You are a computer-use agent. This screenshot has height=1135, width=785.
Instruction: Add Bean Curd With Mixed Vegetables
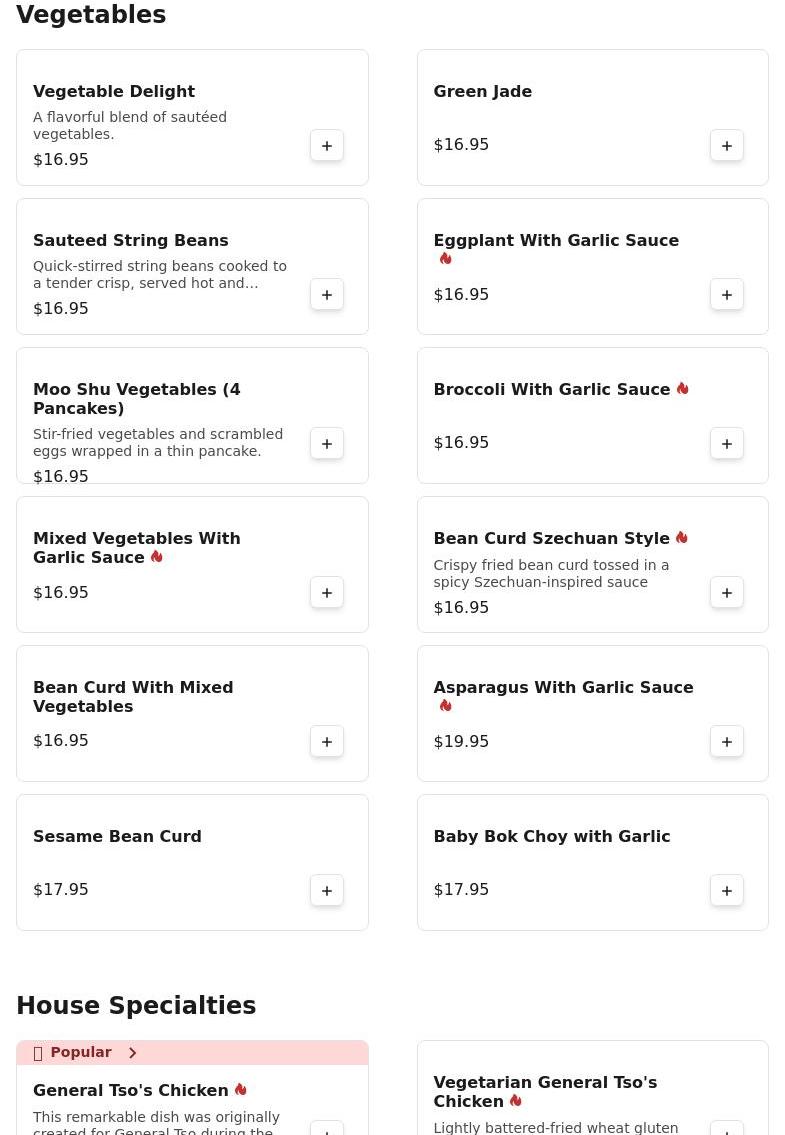pyautogui.click(x=327, y=742)
